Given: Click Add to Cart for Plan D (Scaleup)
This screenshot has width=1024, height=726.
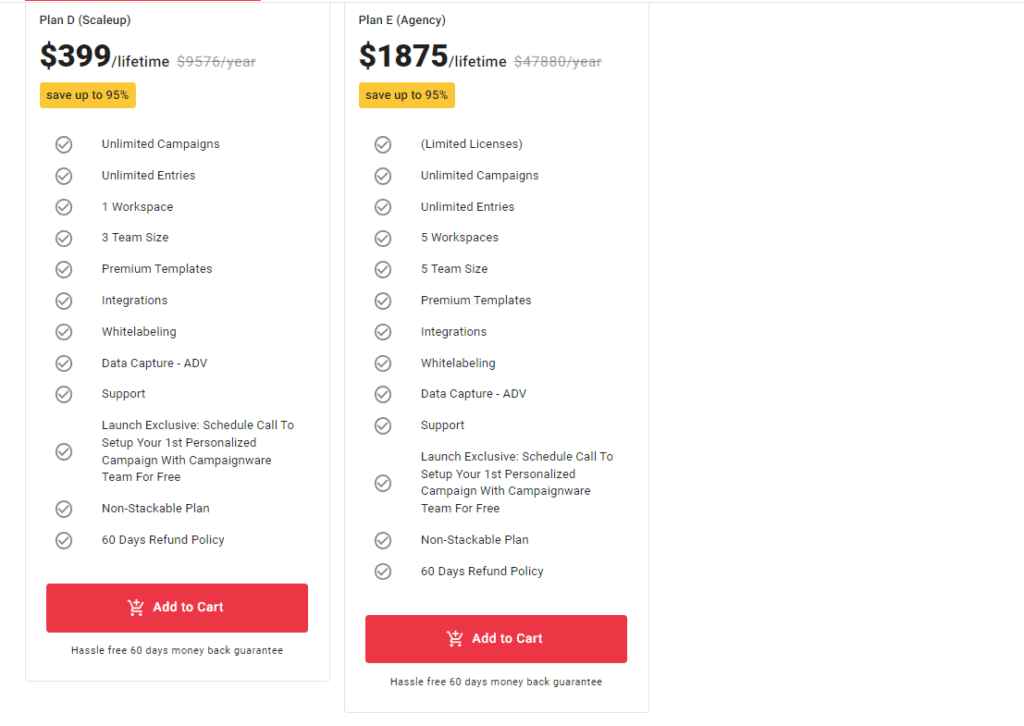Looking at the screenshot, I should [176, 607].
